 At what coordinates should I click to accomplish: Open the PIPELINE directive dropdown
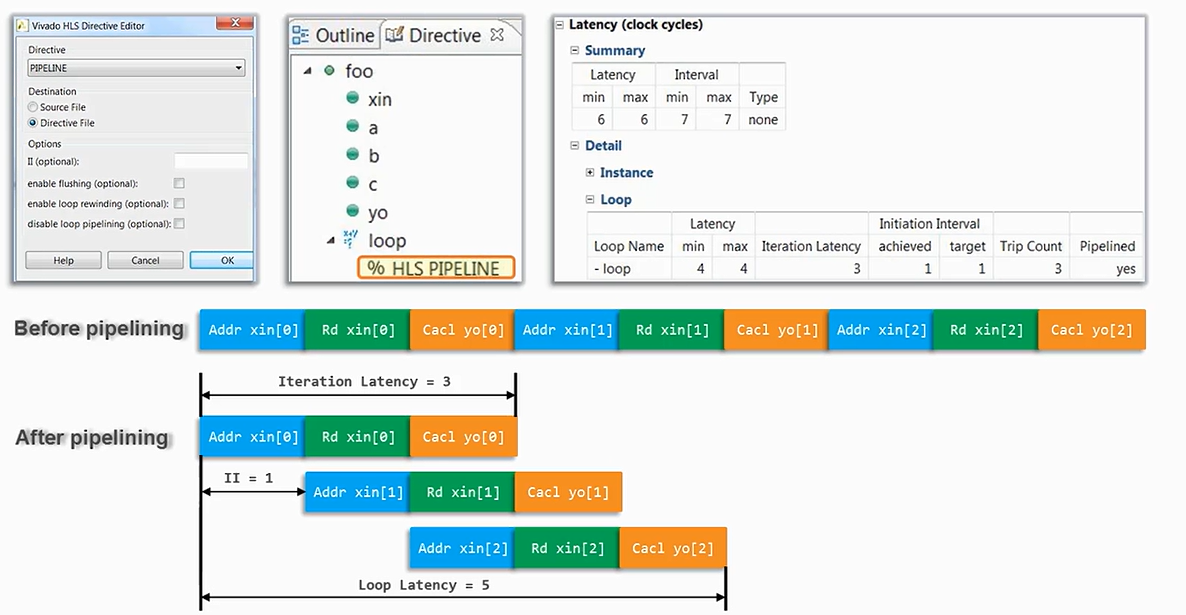click(136, 68)
